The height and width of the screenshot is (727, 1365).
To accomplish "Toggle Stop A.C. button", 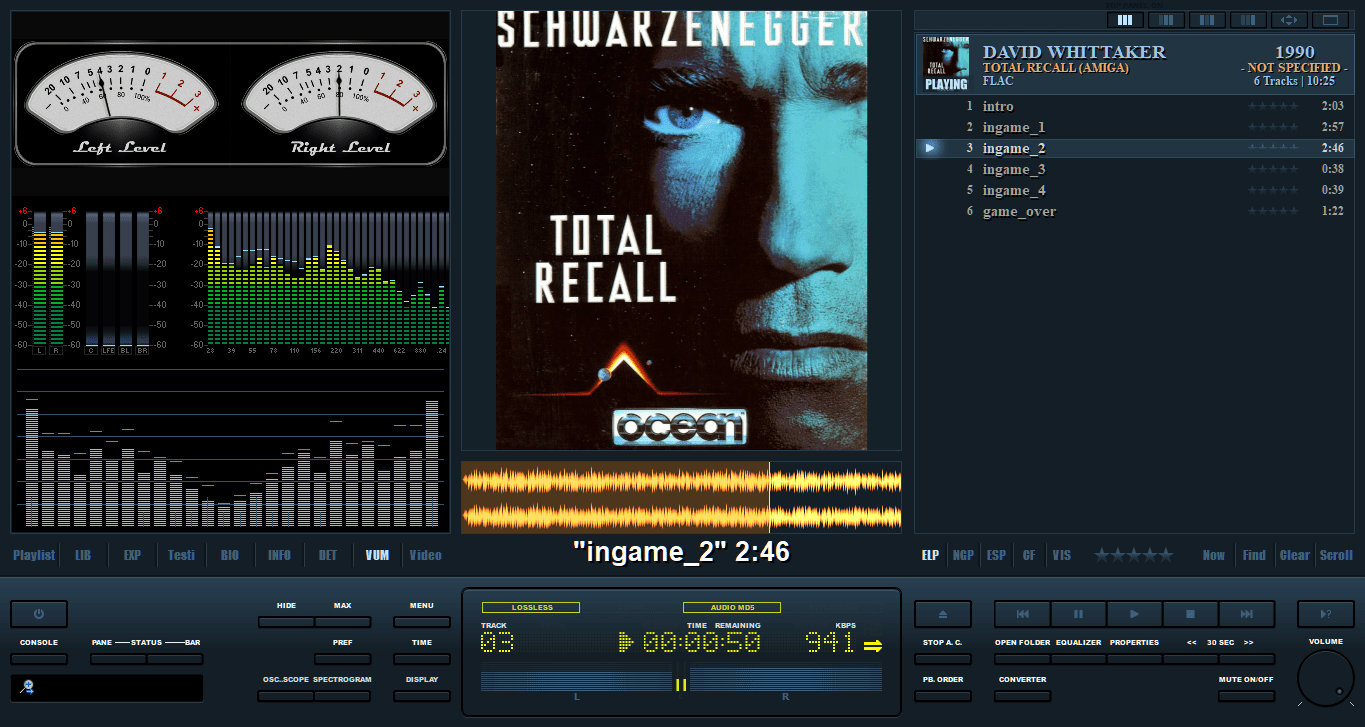I will 942,659.
